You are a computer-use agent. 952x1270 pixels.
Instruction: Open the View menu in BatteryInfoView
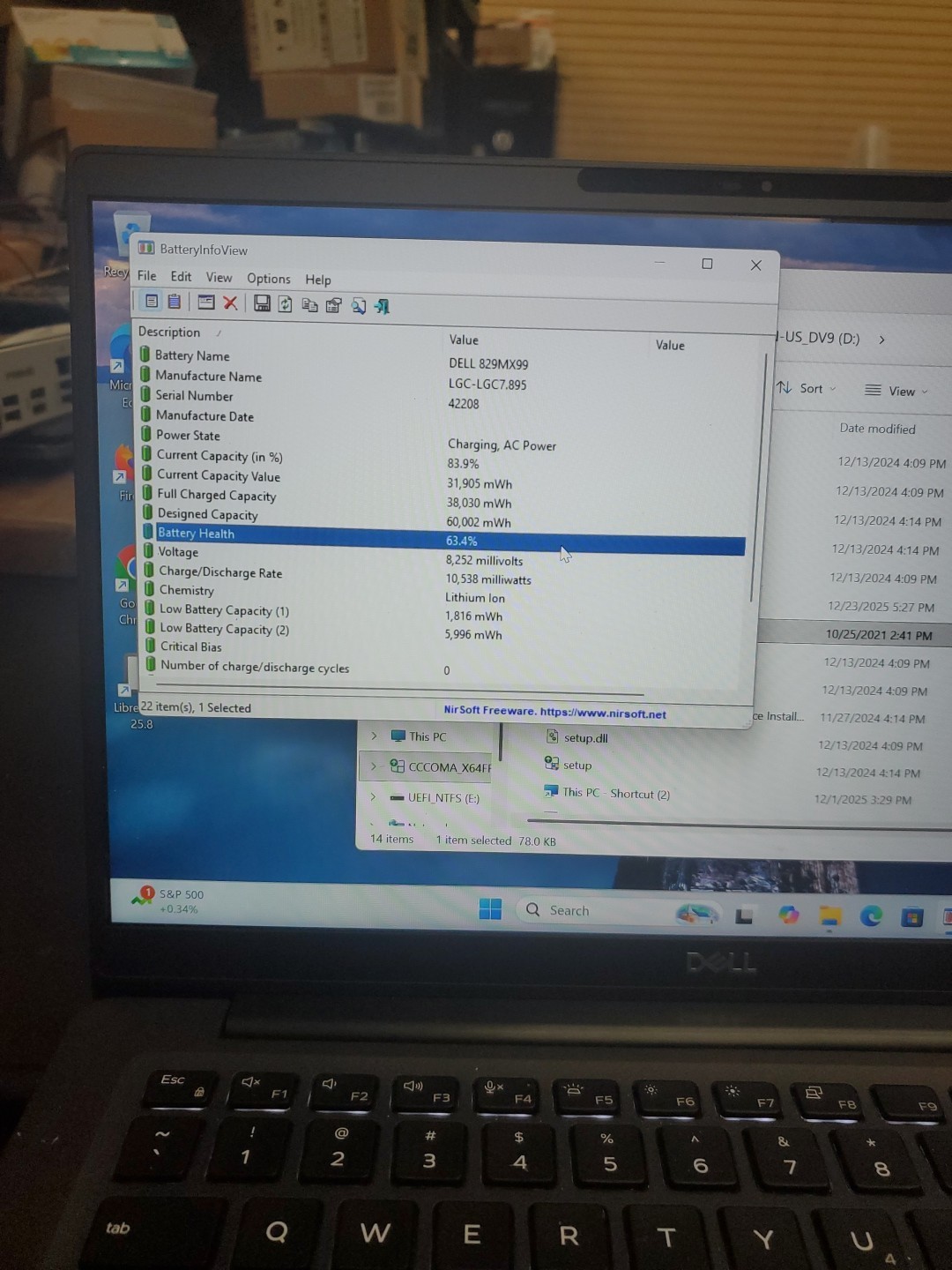point(219,277)
